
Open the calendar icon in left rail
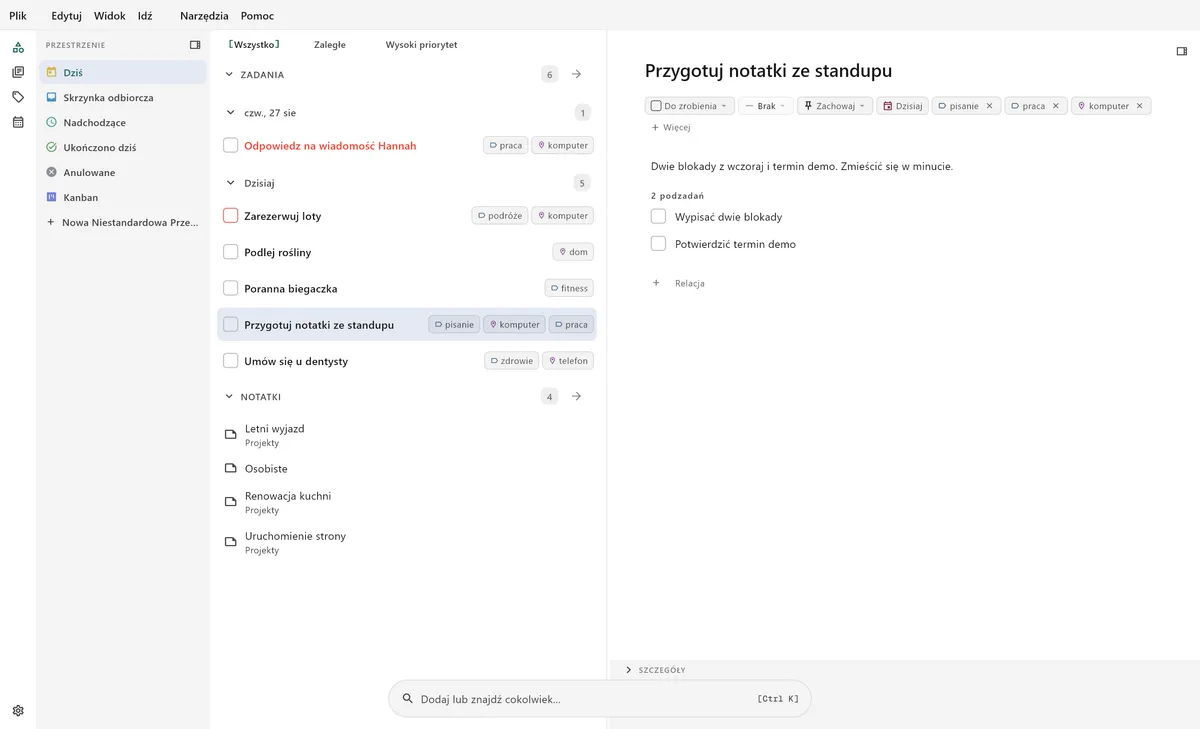coord(18,122)
